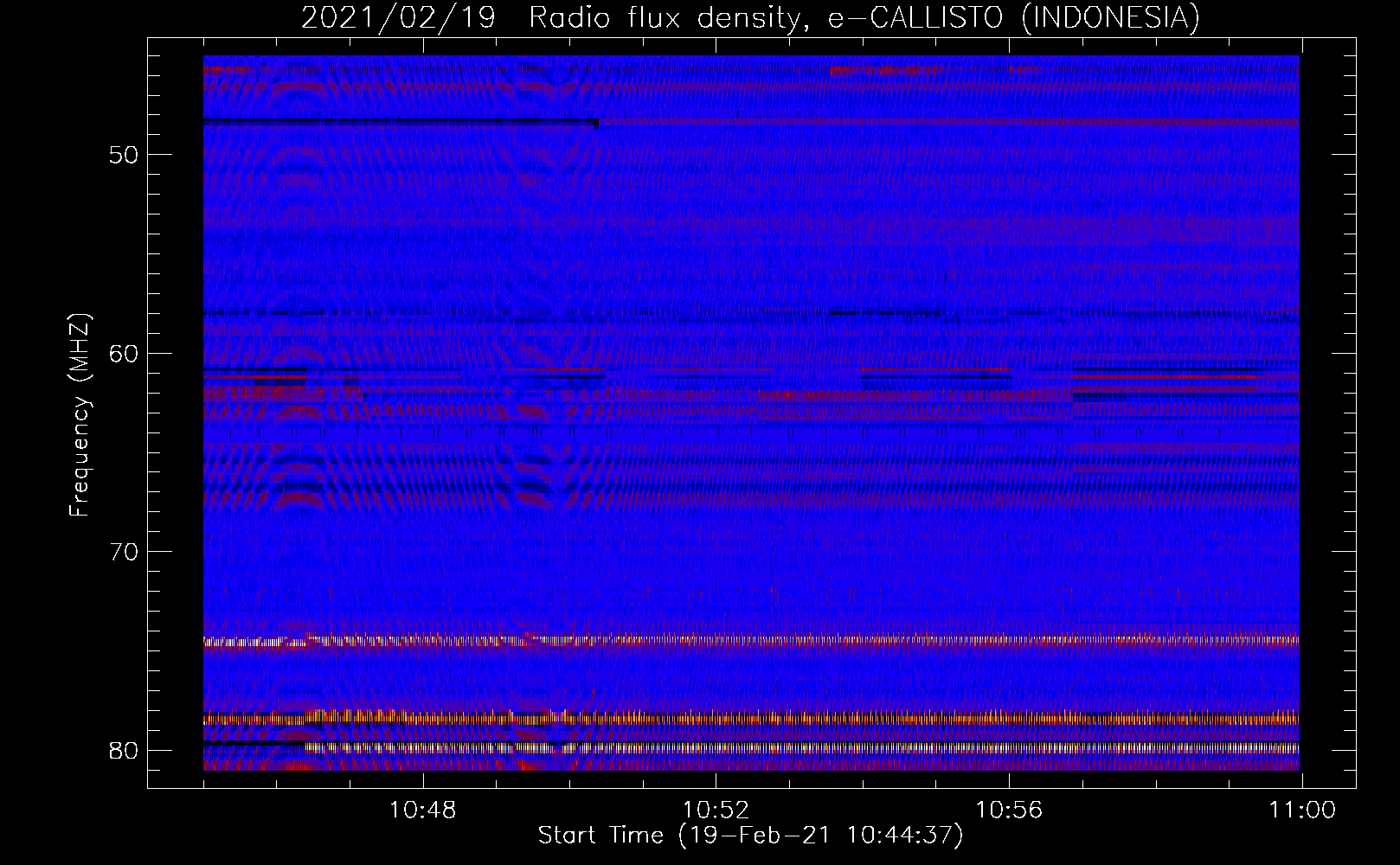This screenshot has width=1400, height=865.
Task: Click the 'Frequency (MHZ)' y-axis label
Action: click(80, 415)
